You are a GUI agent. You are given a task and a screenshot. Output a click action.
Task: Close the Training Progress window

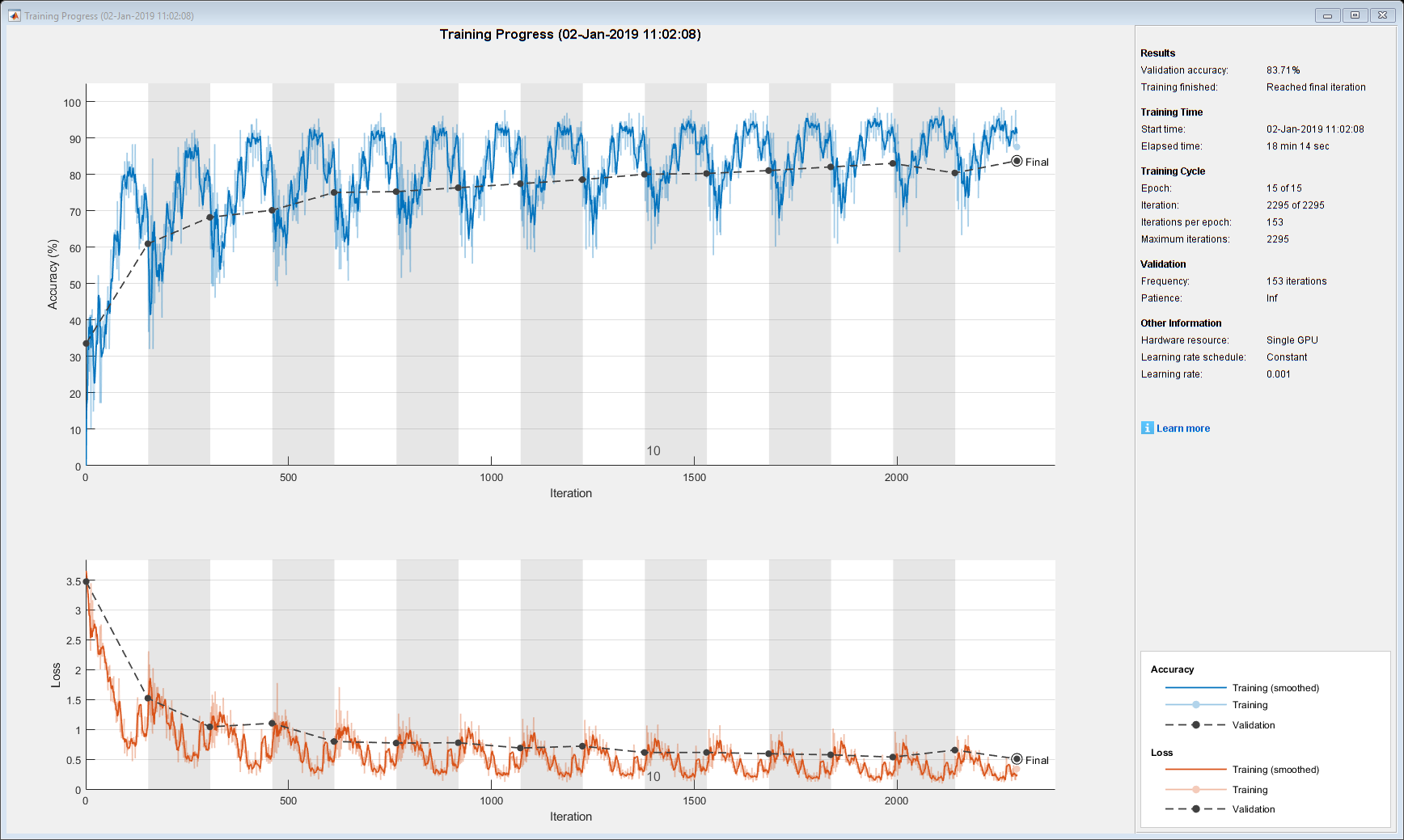pyautogui.click(x=1382, y=15)
